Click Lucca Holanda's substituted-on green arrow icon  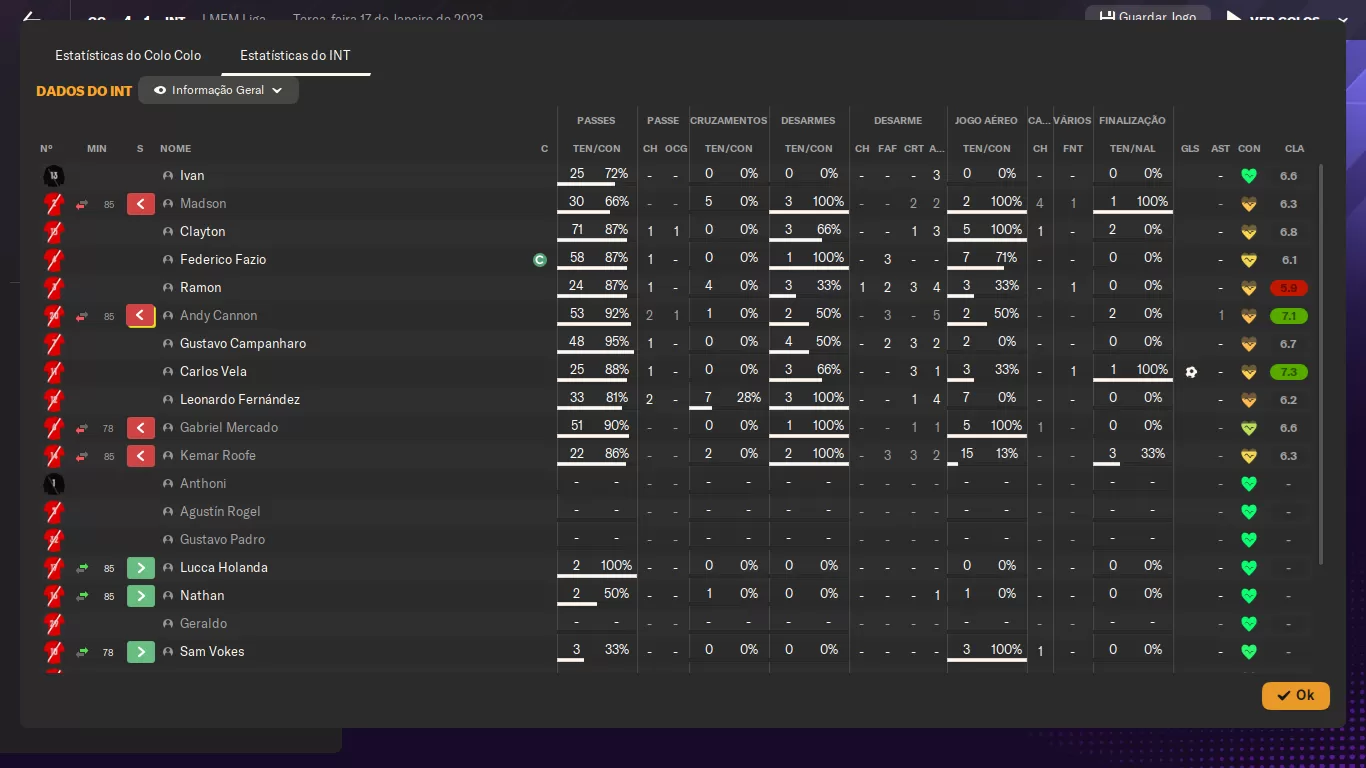coord(141,568)
